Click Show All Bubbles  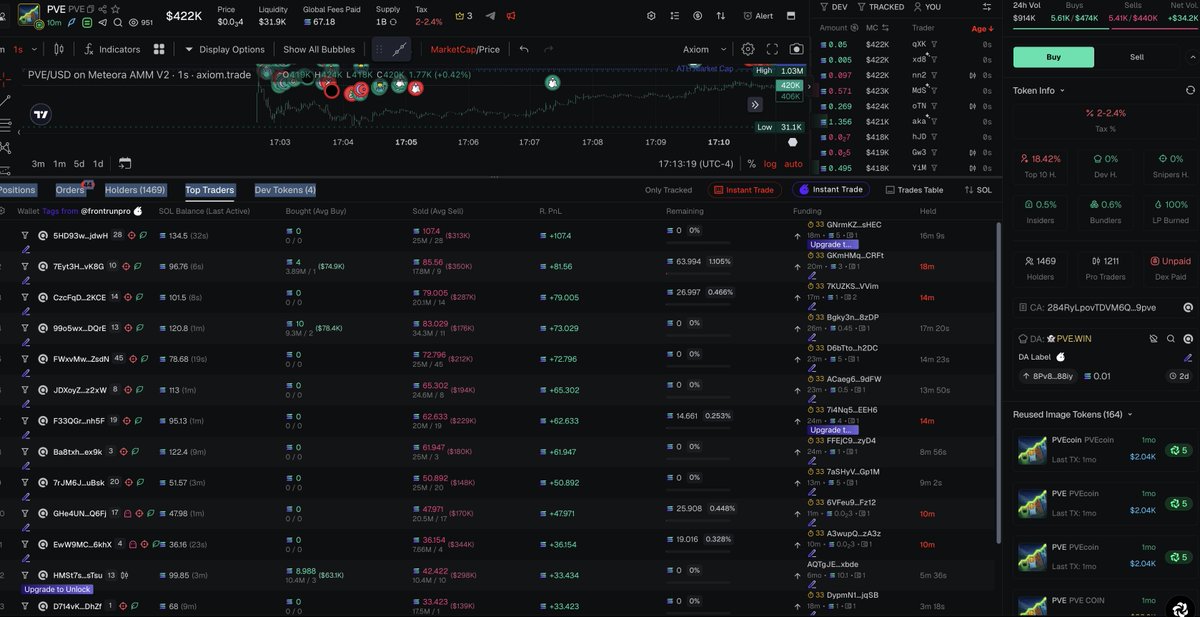(x=319, y=49)
